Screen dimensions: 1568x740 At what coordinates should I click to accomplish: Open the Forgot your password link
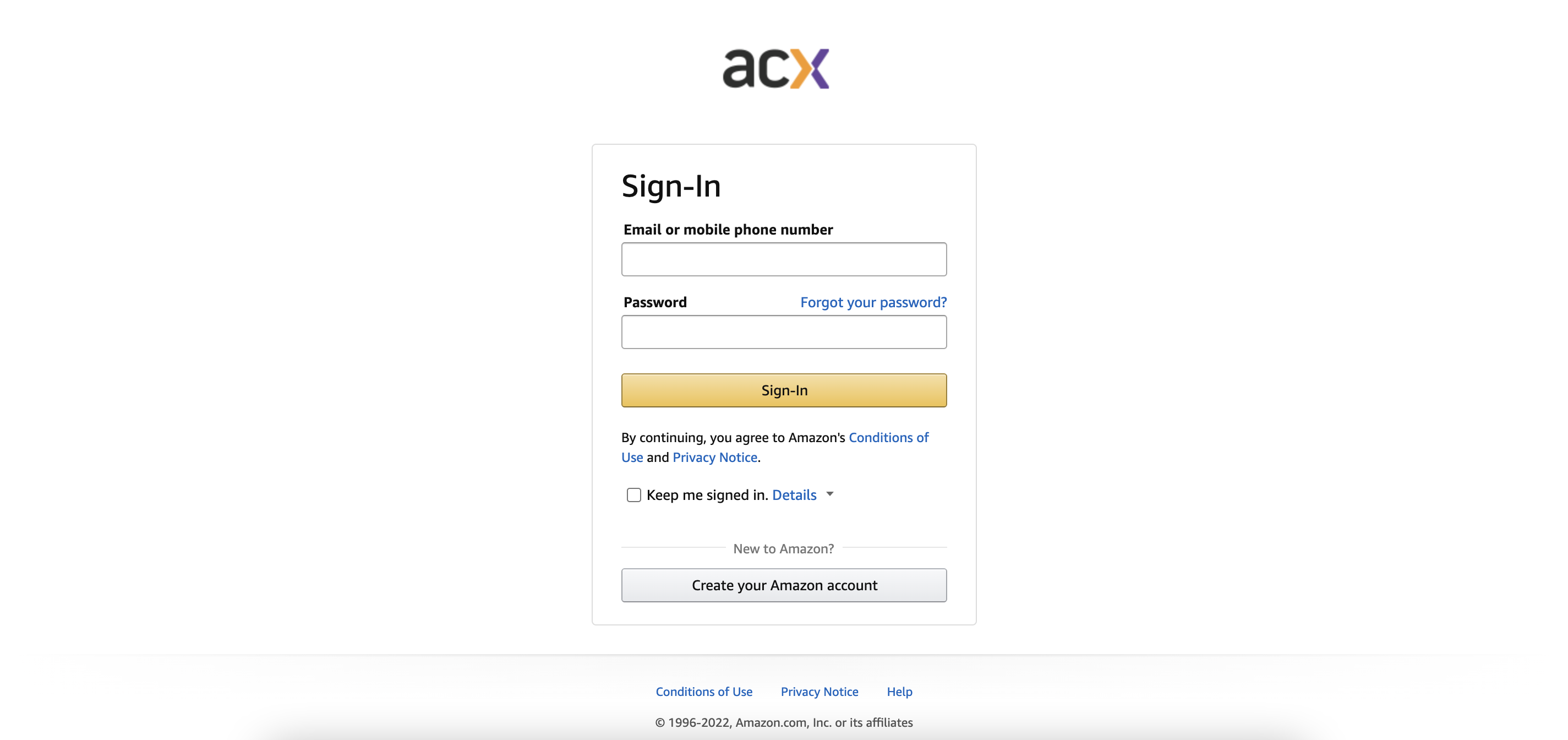[873, 302]
